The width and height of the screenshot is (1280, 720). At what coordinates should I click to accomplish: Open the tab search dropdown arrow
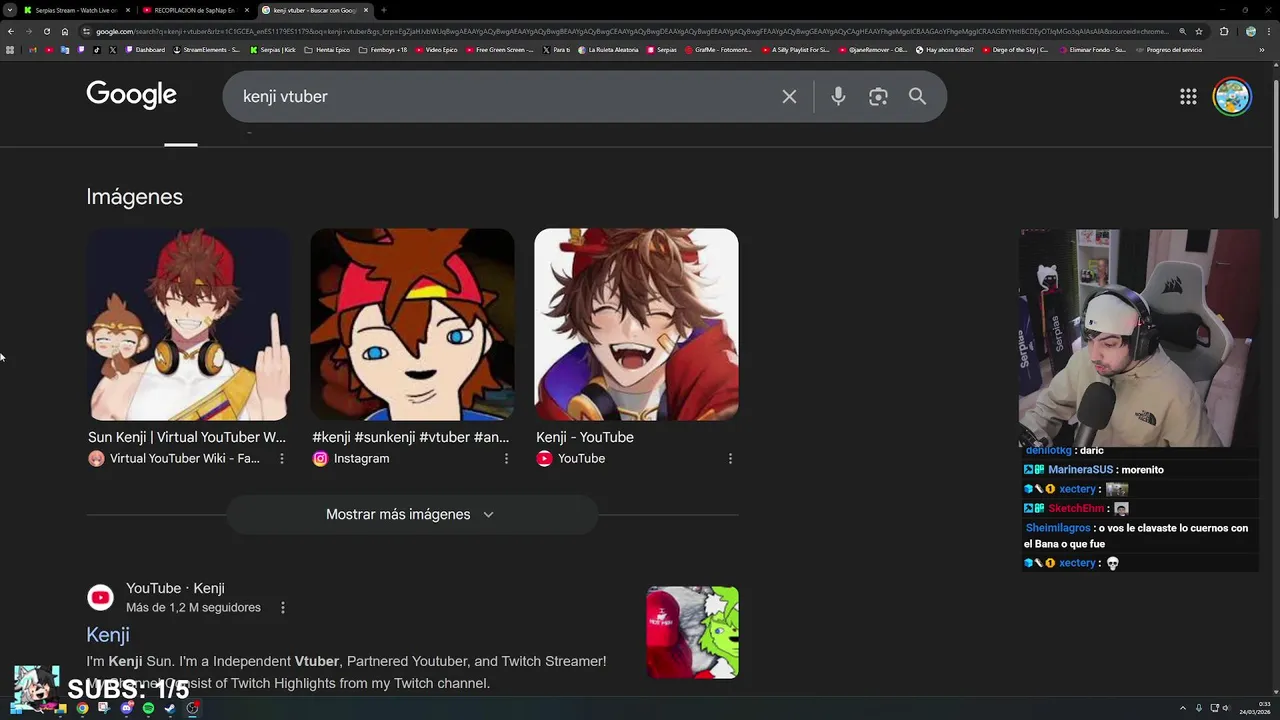pyautogui.click(x=10, y=10)
